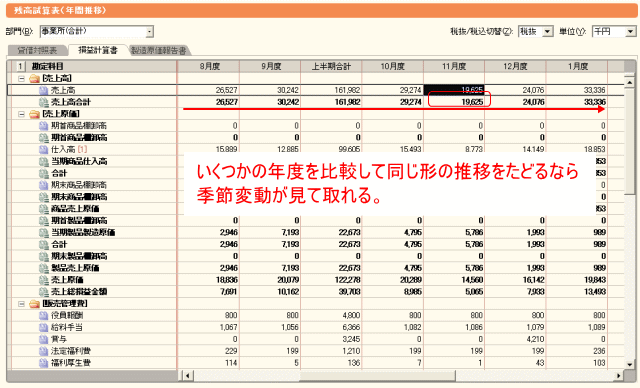Click the folder icon beside [売上高] group
This screenshot has width=640, height=388.
point(34,78)
